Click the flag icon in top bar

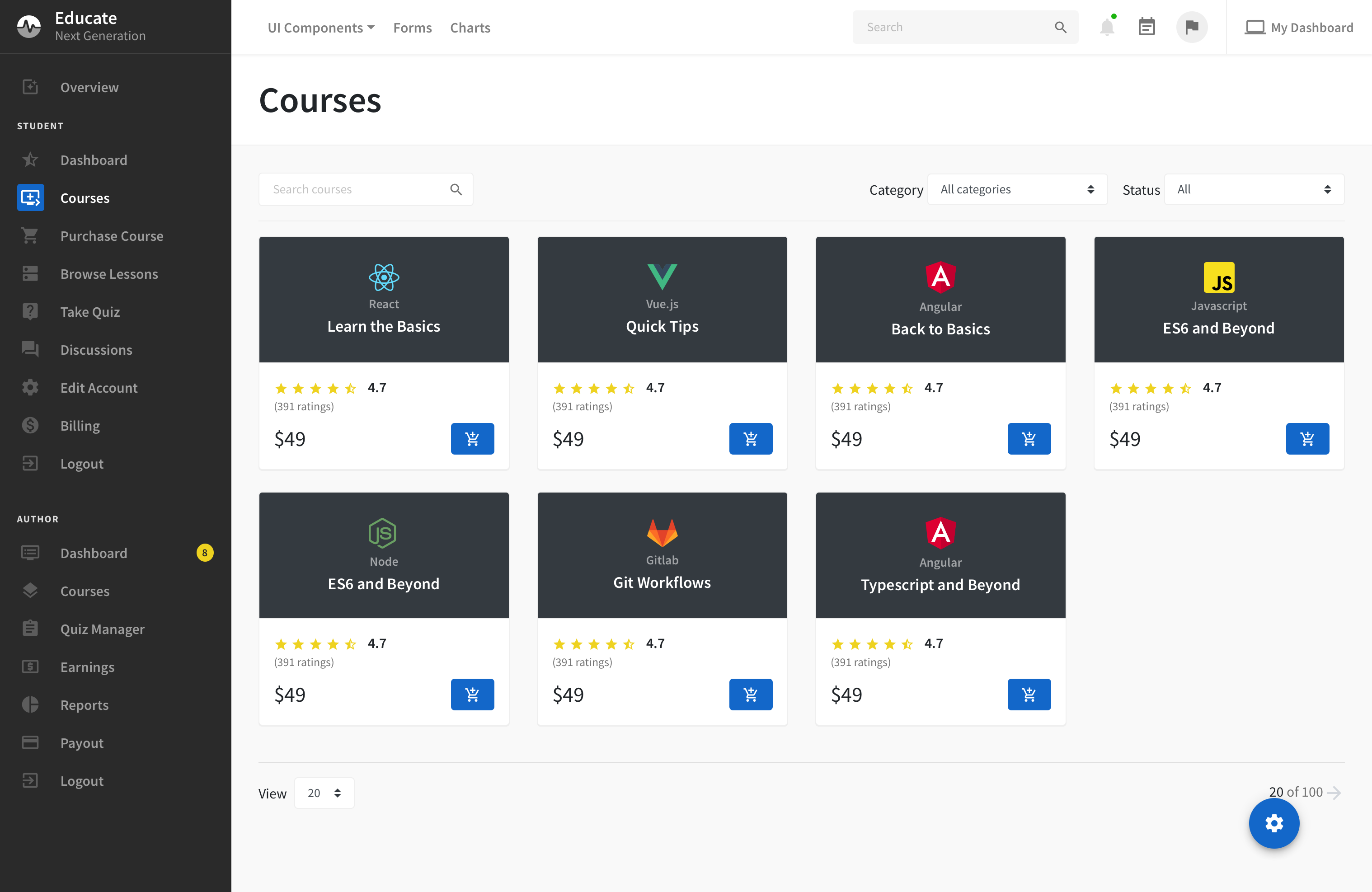pyautogui.click(x=1192, y=27)
